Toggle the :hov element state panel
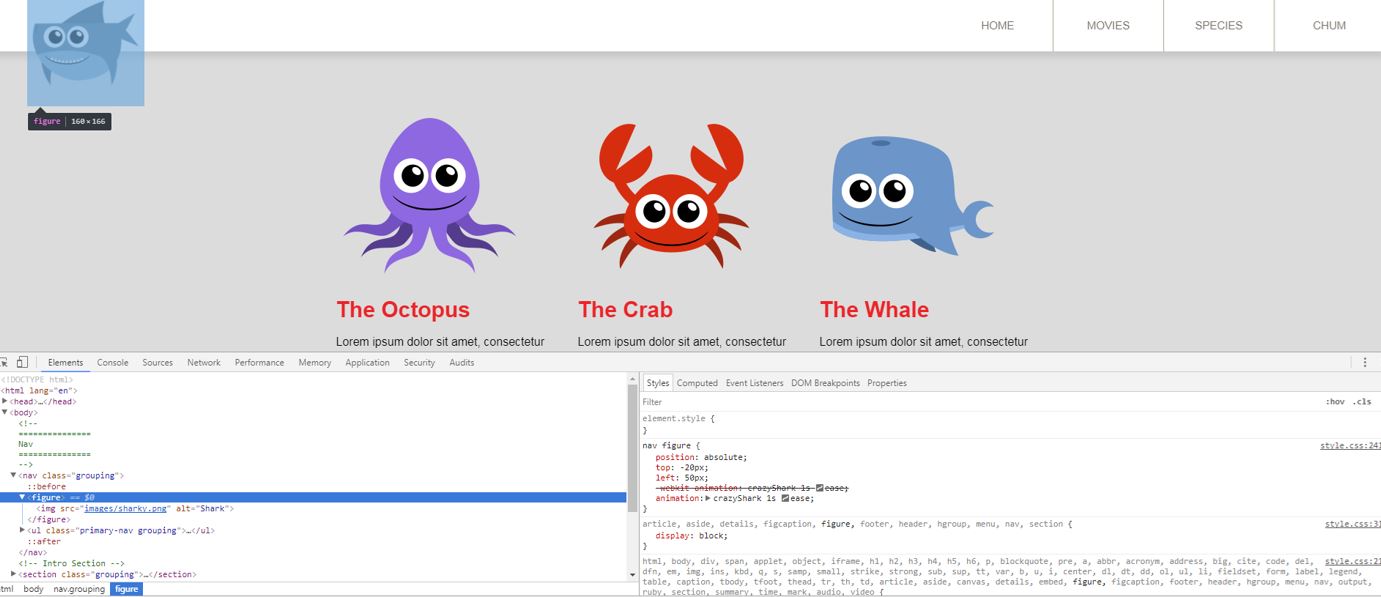This screenshot has width=1381, height=597. (1335, 402)
